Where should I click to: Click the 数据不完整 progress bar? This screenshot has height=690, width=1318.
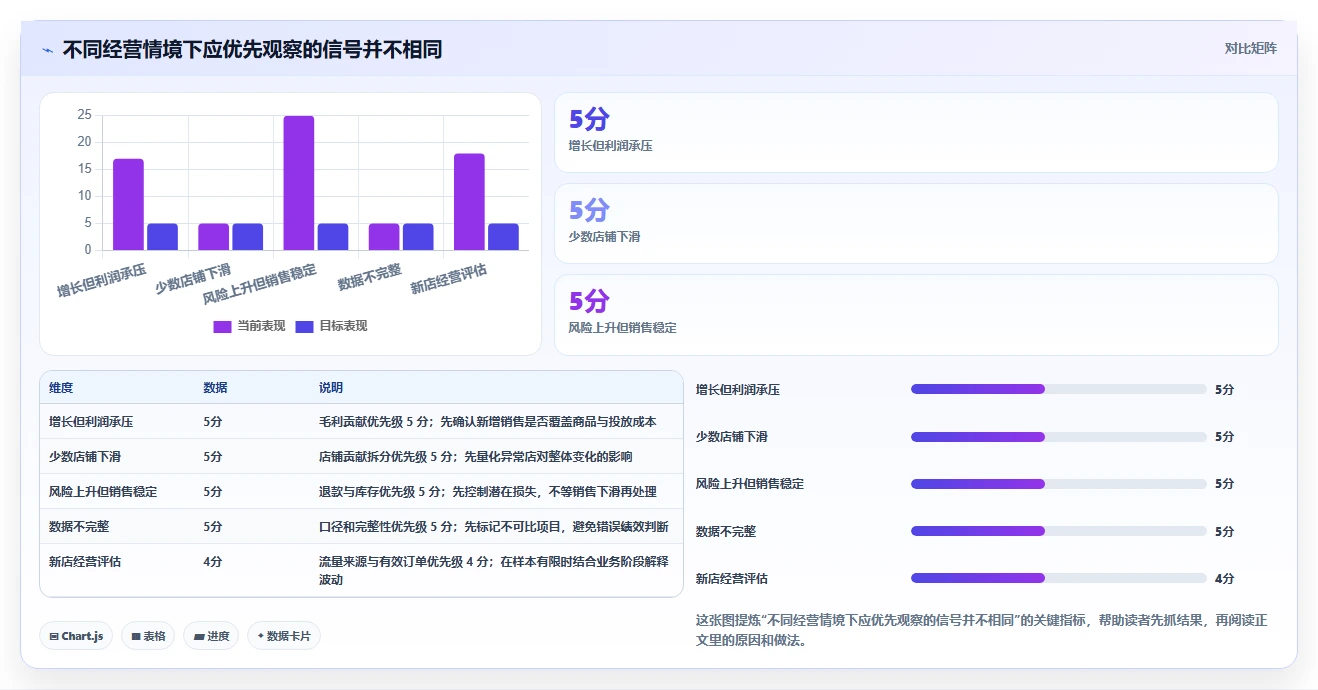click(1058, 531)
